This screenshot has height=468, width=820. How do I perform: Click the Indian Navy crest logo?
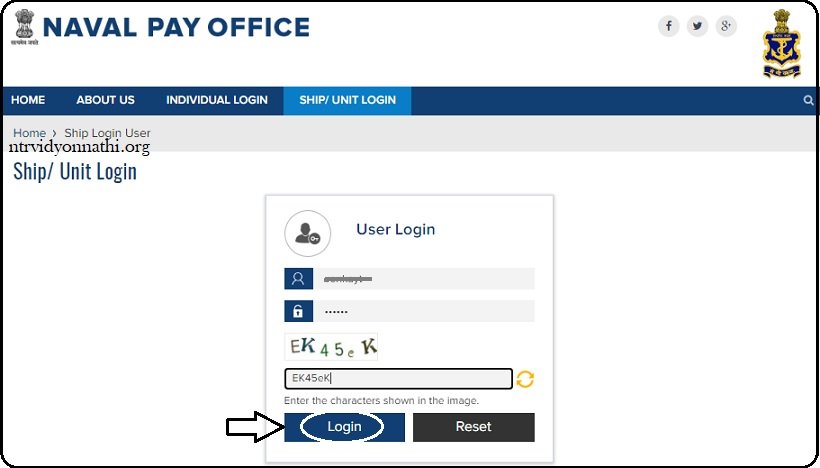[x=781, y=44]
